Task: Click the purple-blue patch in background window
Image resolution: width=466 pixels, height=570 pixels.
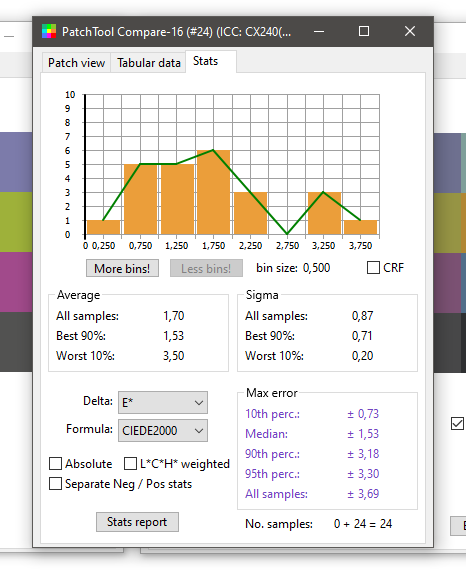Action: coord(16,162)
